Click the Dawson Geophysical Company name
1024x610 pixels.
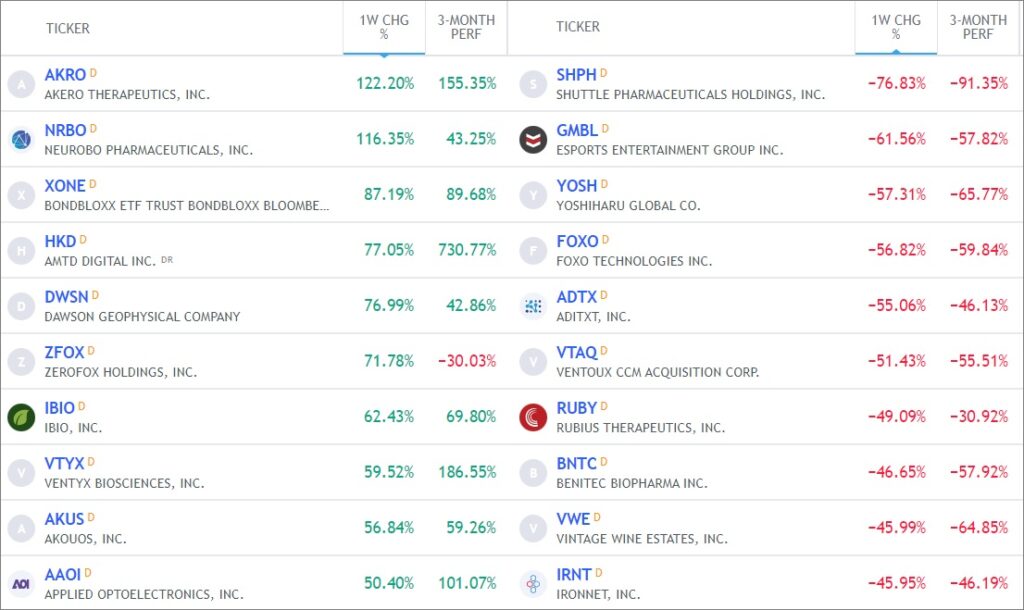pos(142,317)
